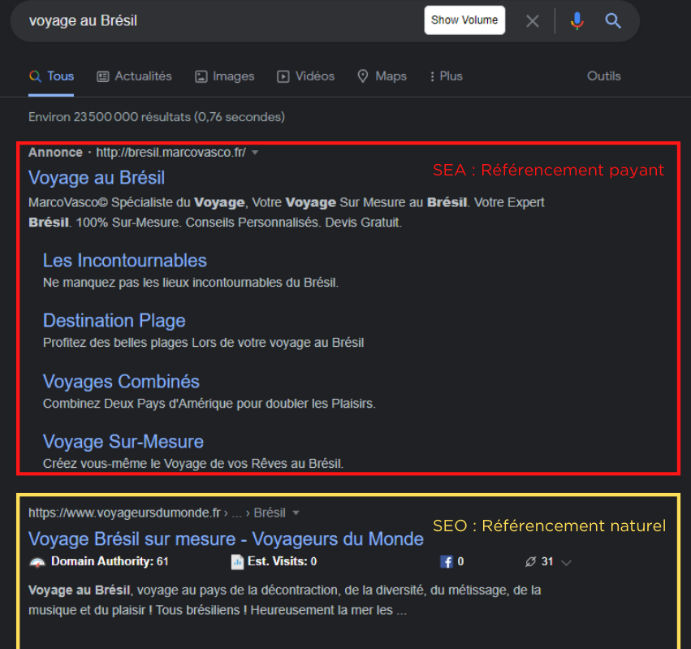Open the Voyages Combinés sitelink
691x649 pixels.
click(121, 382)
